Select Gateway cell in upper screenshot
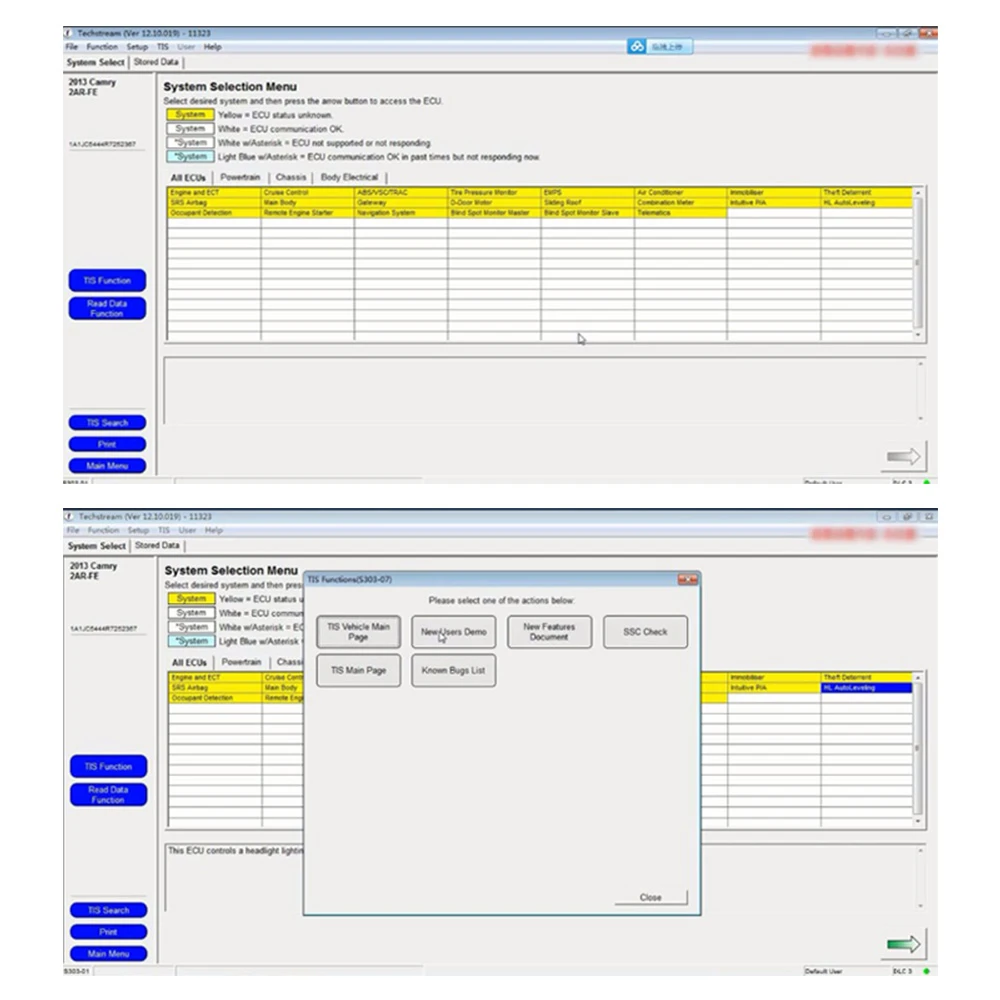The height and width of the screenshot is (1000, 1000). [401, 203]
